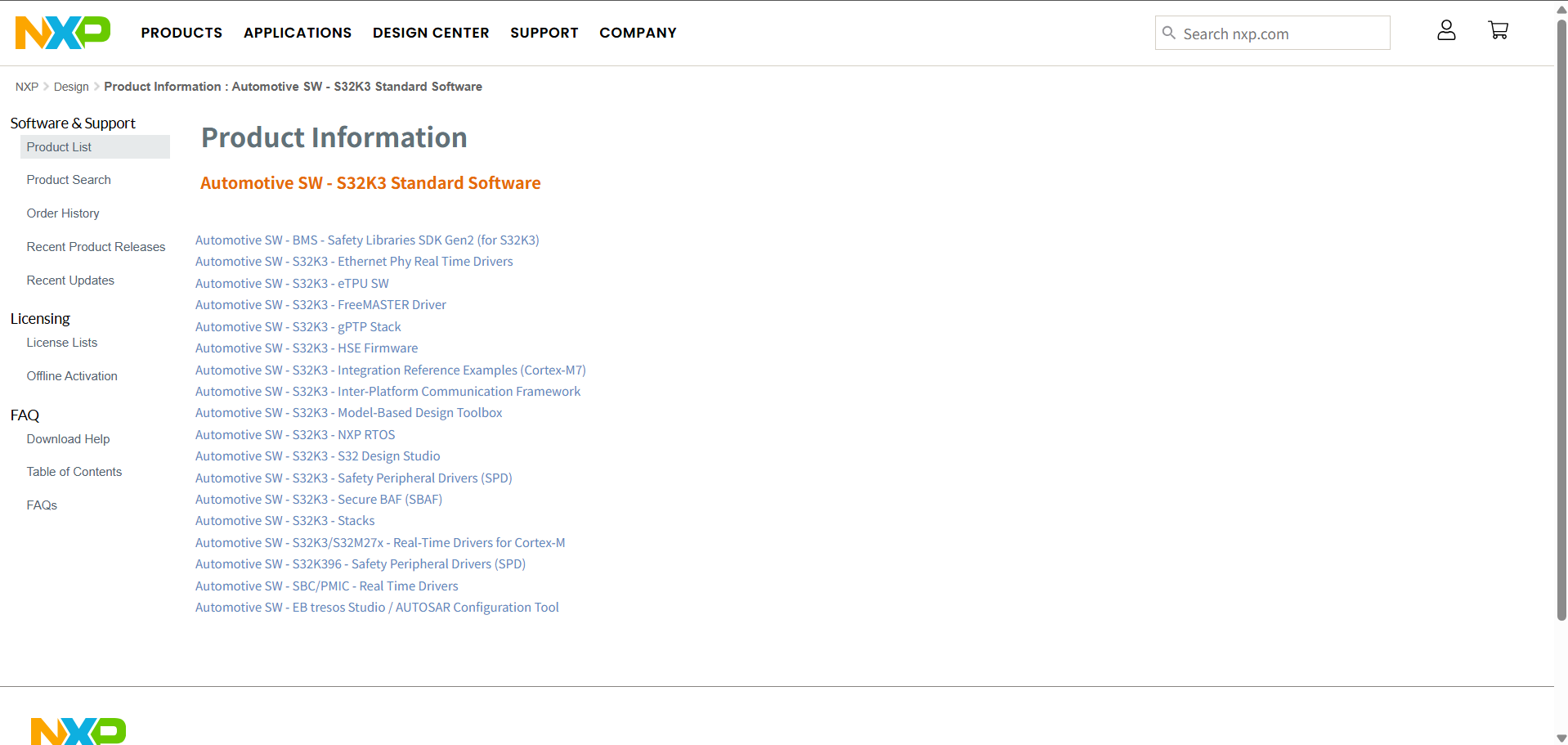The height and width of the screenshot is (745, 1568).
Task: Open S32K3 Integration Reference Examples link
Action: click(x=391, y=370)
